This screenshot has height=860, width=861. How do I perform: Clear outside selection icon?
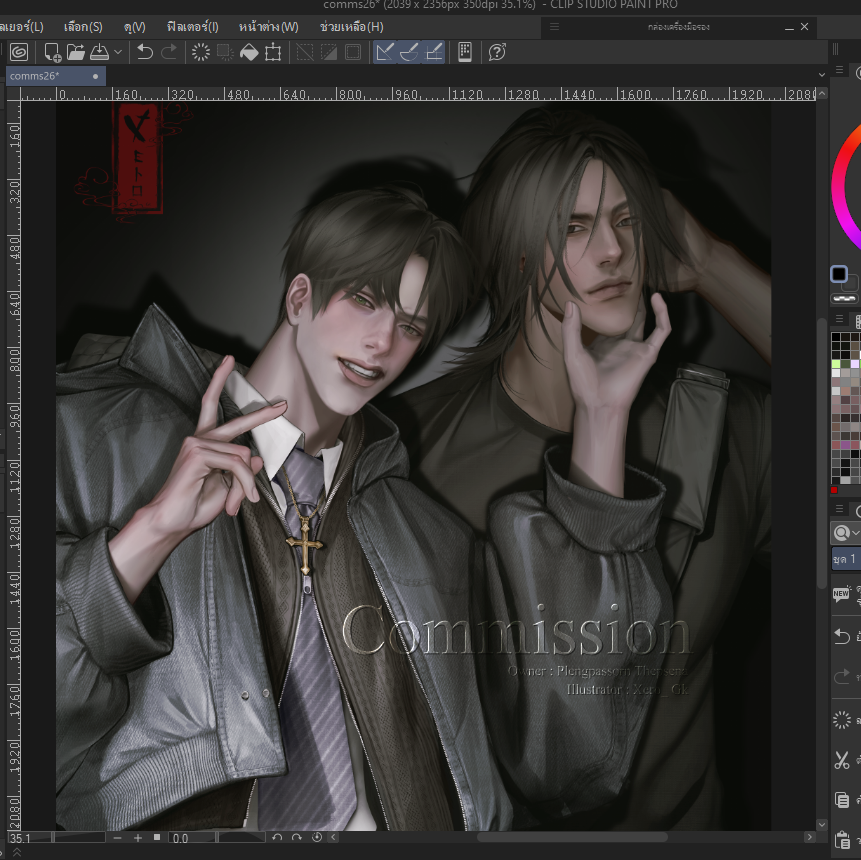225,52
